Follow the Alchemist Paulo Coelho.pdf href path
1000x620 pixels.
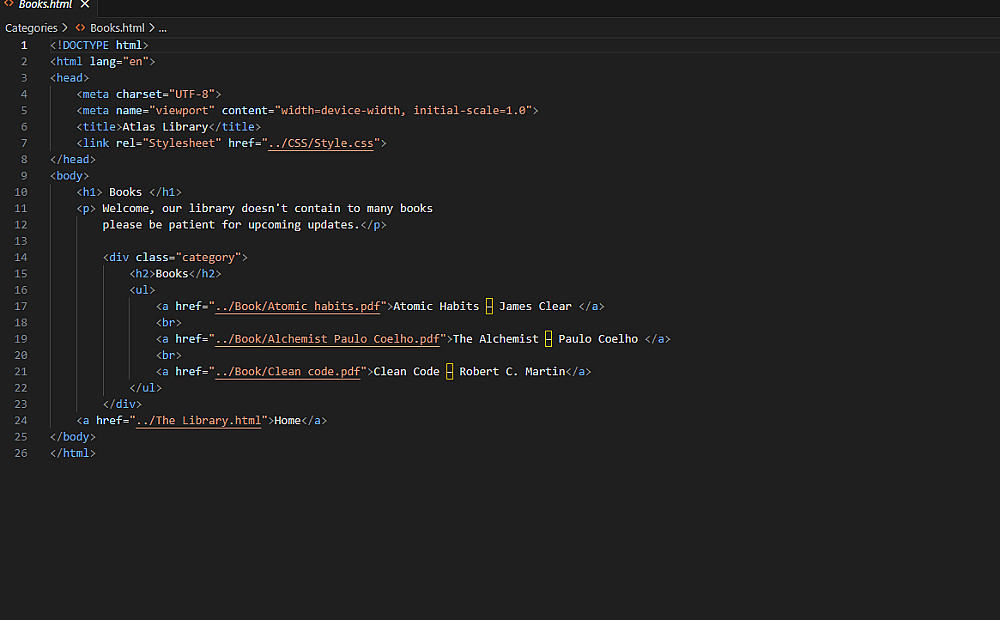tap(327, 339)
